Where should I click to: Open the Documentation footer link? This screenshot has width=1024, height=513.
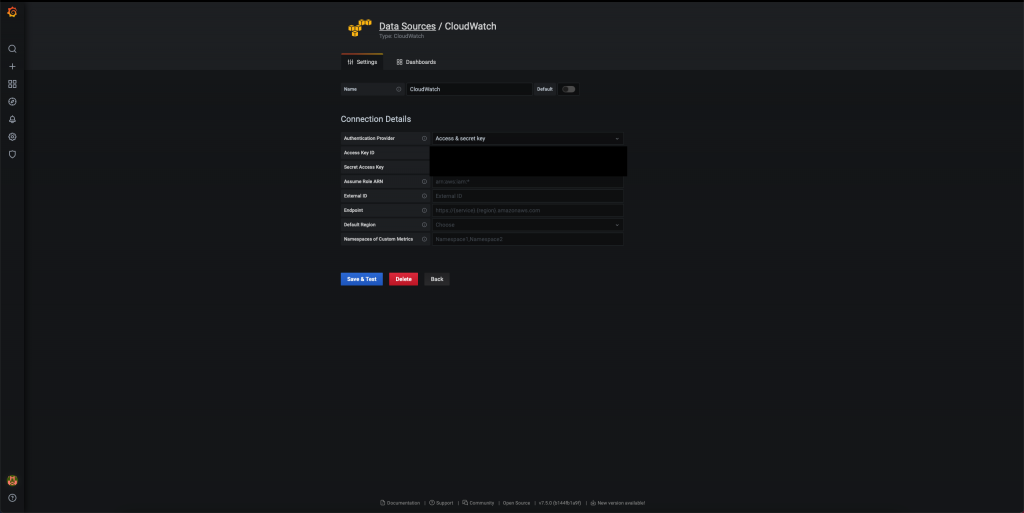click(x=400, y=503)
